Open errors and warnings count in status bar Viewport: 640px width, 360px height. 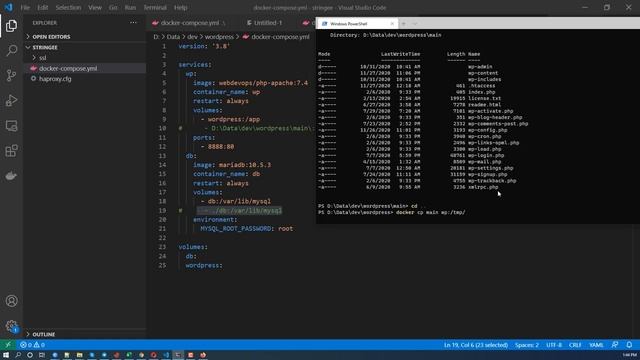coord(32,345)
